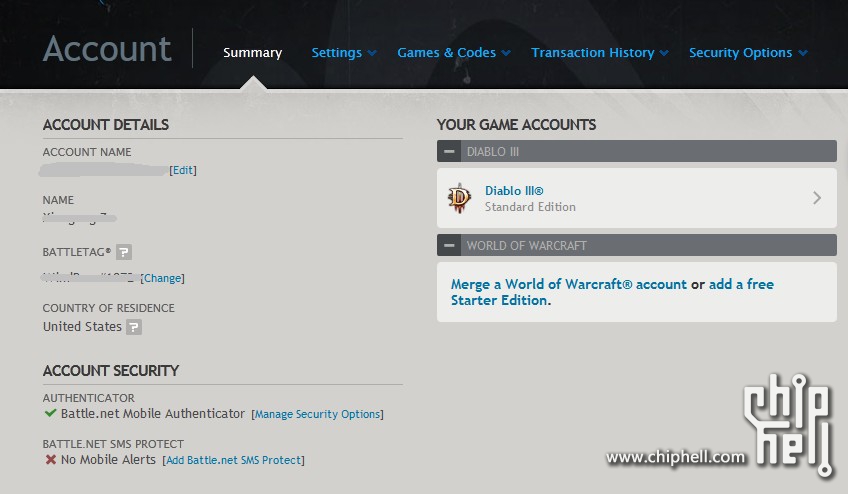Click the BATTLE.NET SMS PROTECT label
Screen dimensions: 848x494
tap(113, 444)
